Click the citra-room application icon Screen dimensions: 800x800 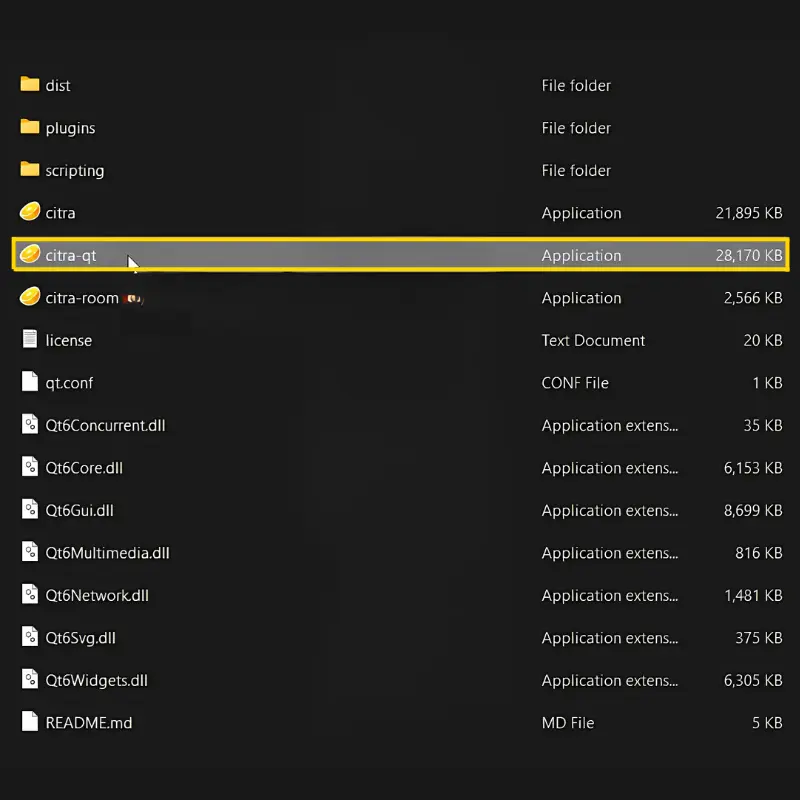[x=30, y=298]
